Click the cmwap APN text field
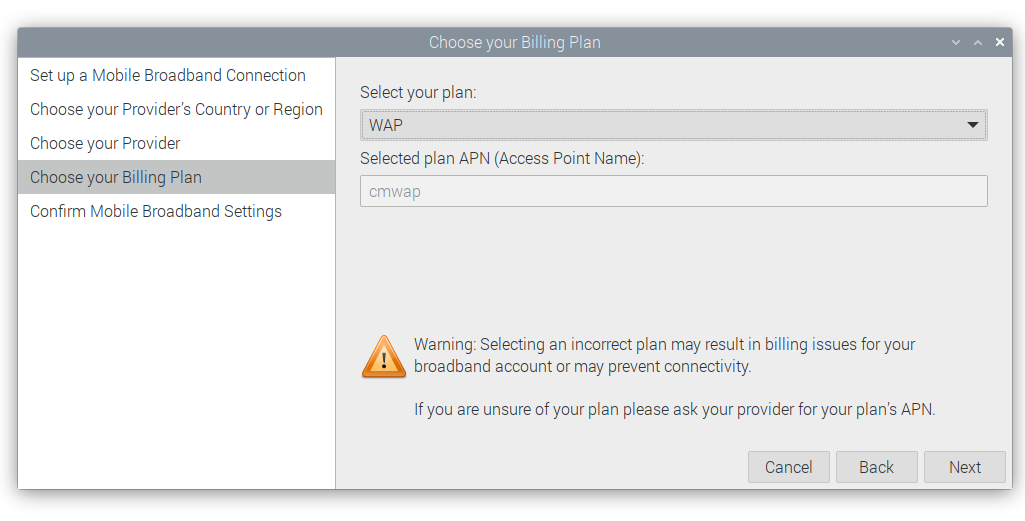Viewport: 1025px width, 521px height. pos(673,191)
